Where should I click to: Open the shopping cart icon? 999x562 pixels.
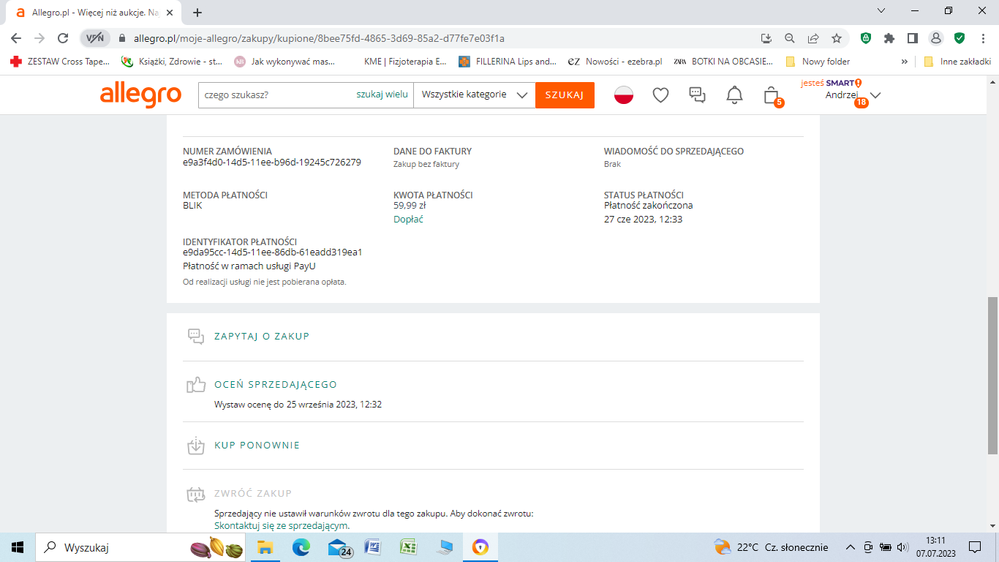click(x=771, y=95)
